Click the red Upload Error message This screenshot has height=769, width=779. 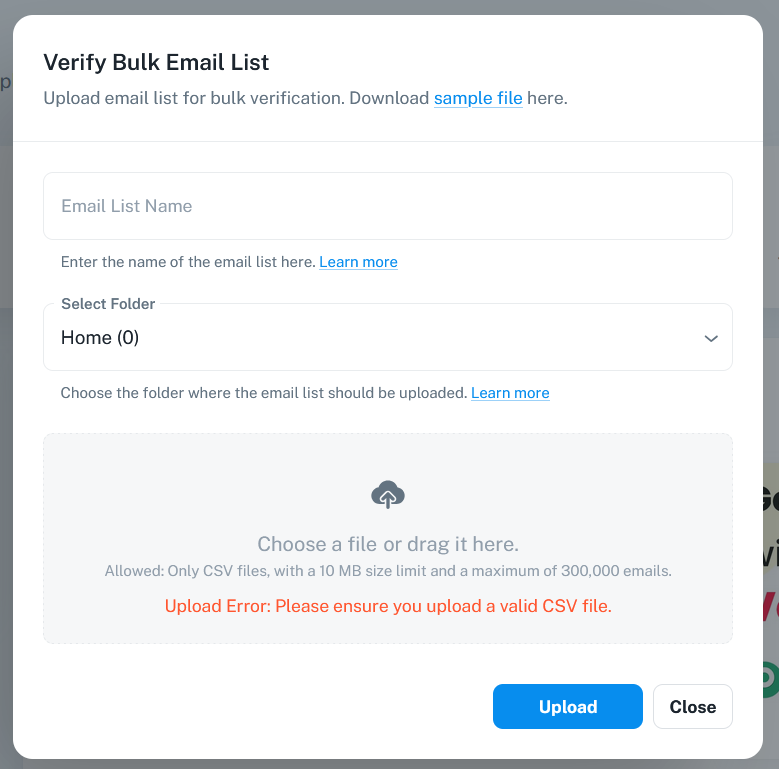(388, 605)
